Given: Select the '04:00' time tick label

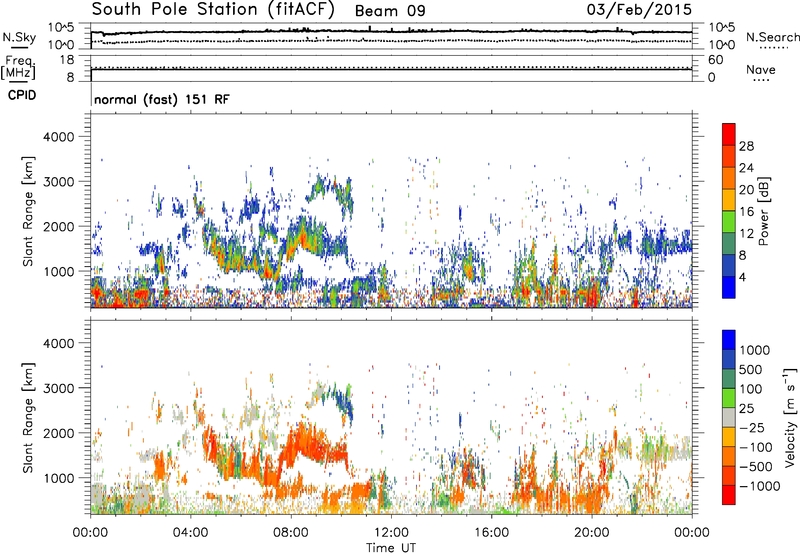Looking at the screenshot, I should click(190, 533).
